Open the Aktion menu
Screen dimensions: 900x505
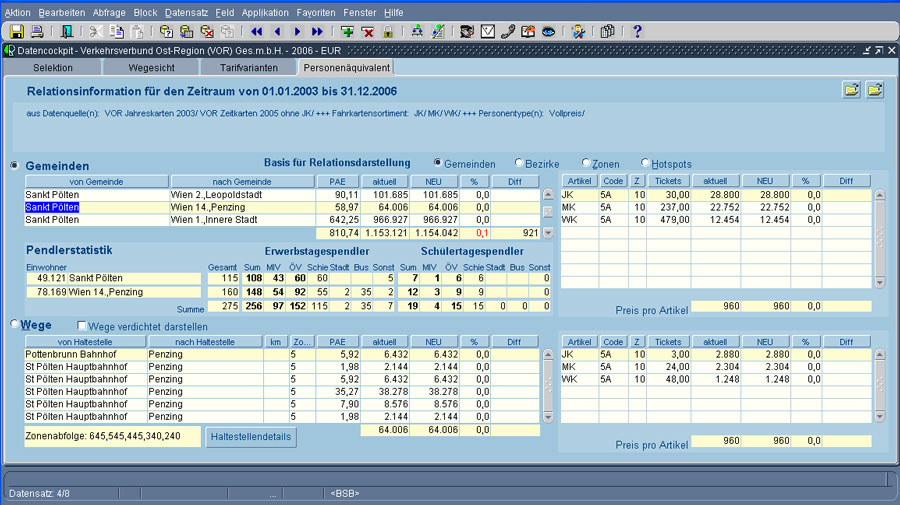pos(18,12)
